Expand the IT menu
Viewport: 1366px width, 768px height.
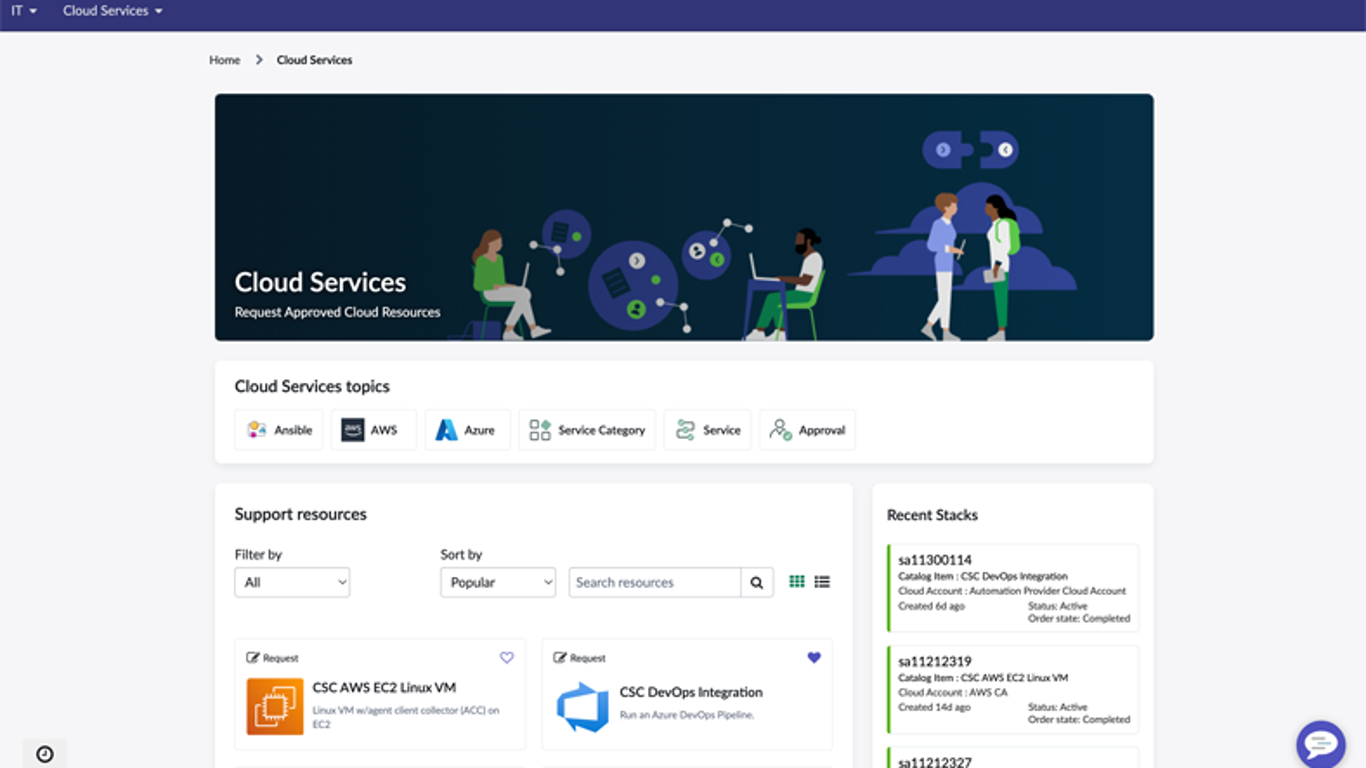pyautogui.click(x=24, y=11)
